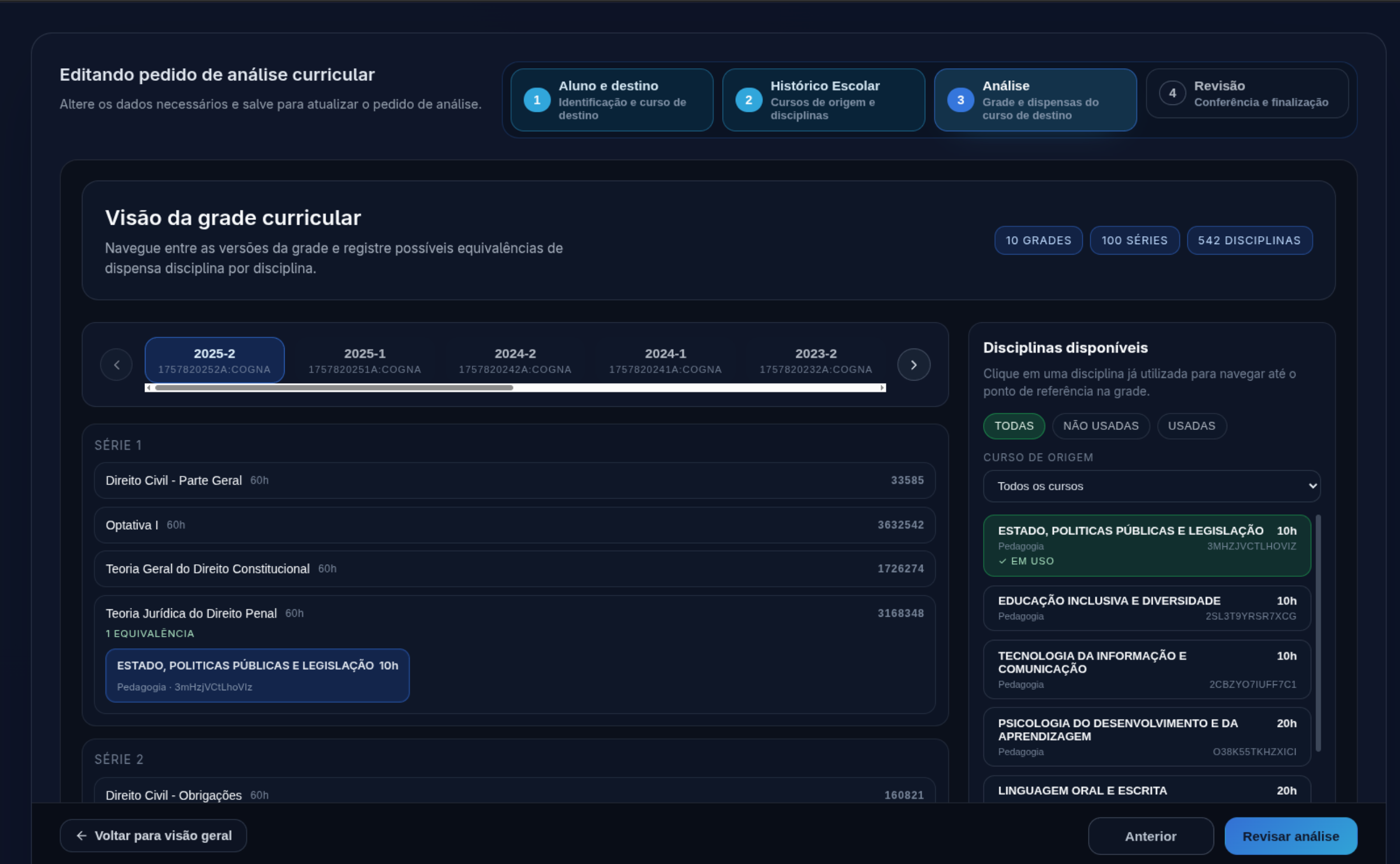Click the EM USO checkmark on Estado card
Viewport: 1400px width, 864px height.
[1001, 561]
